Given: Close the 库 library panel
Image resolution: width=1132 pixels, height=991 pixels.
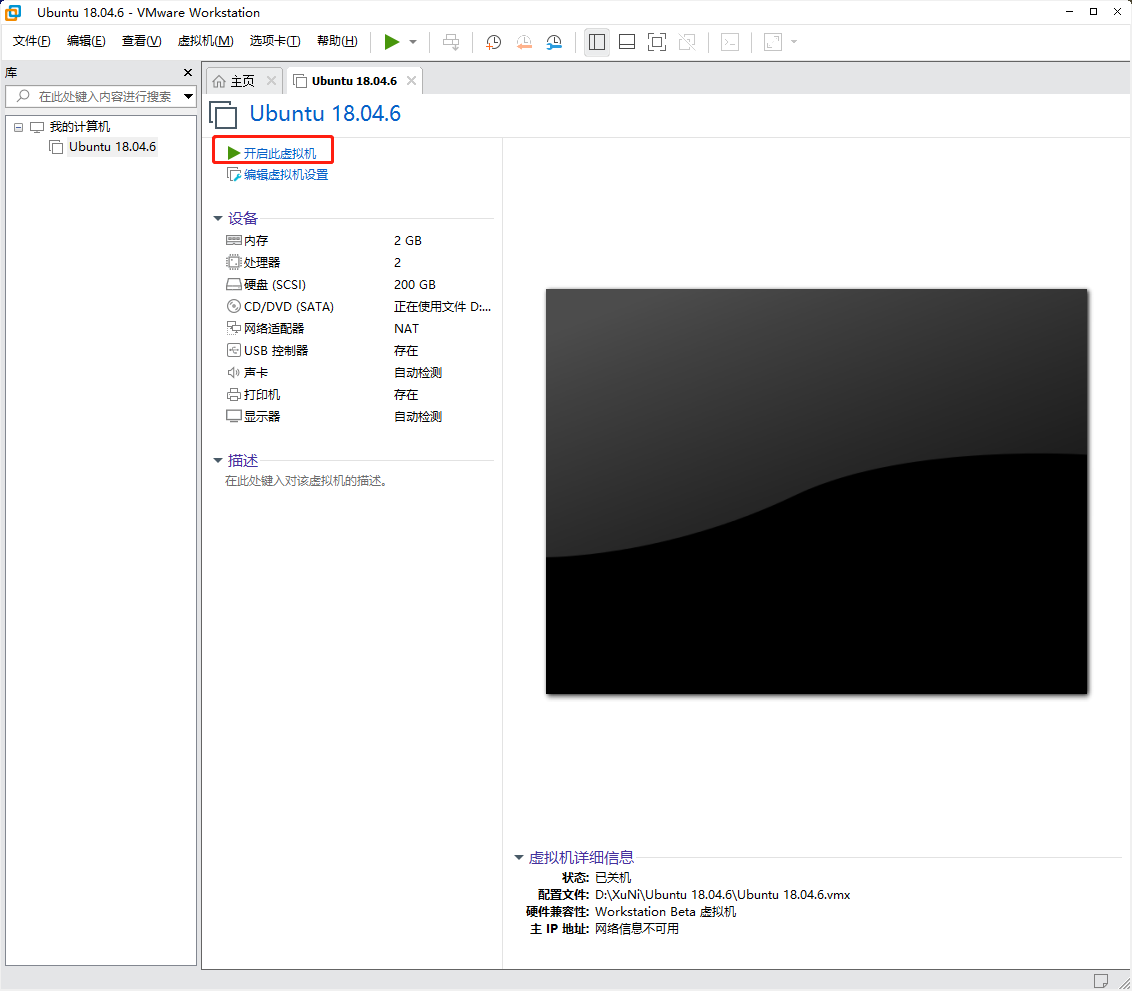Looking at the screenshot, I should [x=188, y=73].
